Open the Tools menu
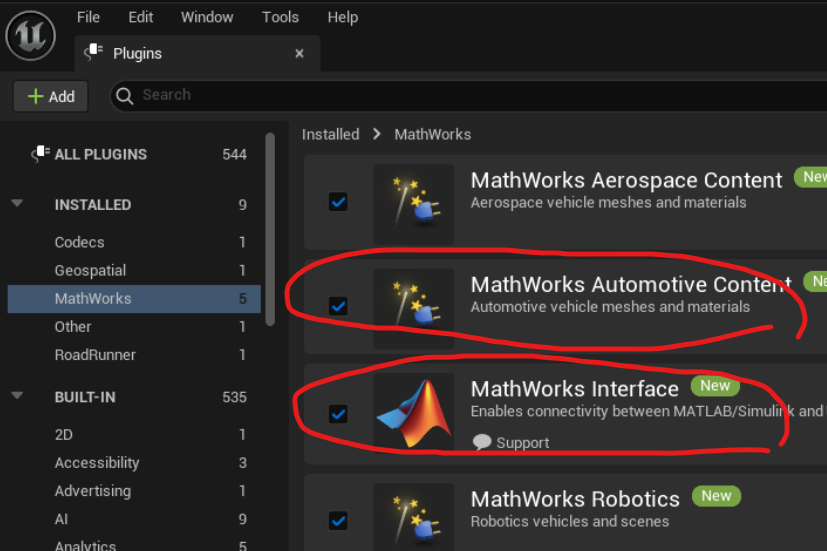Viewport: 827px width, 551px height. pyautogui.click(x=280, y=17)
